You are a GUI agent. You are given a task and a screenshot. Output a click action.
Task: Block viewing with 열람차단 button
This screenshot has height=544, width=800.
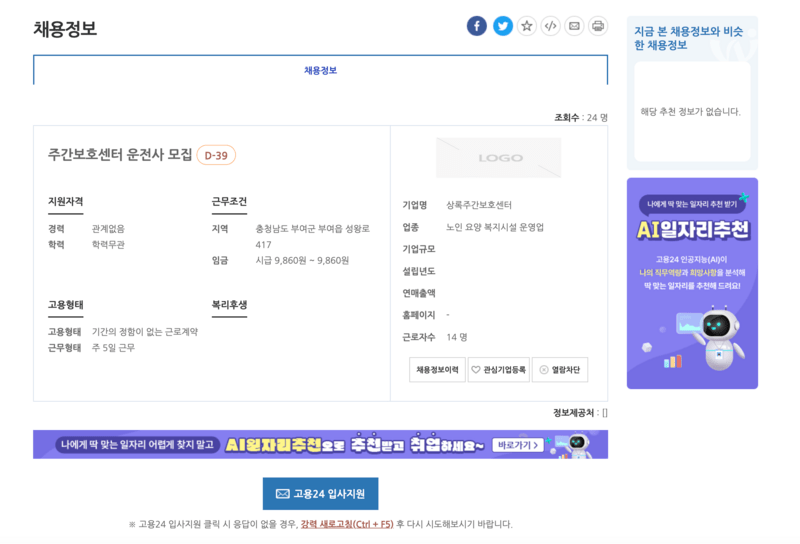560,369
